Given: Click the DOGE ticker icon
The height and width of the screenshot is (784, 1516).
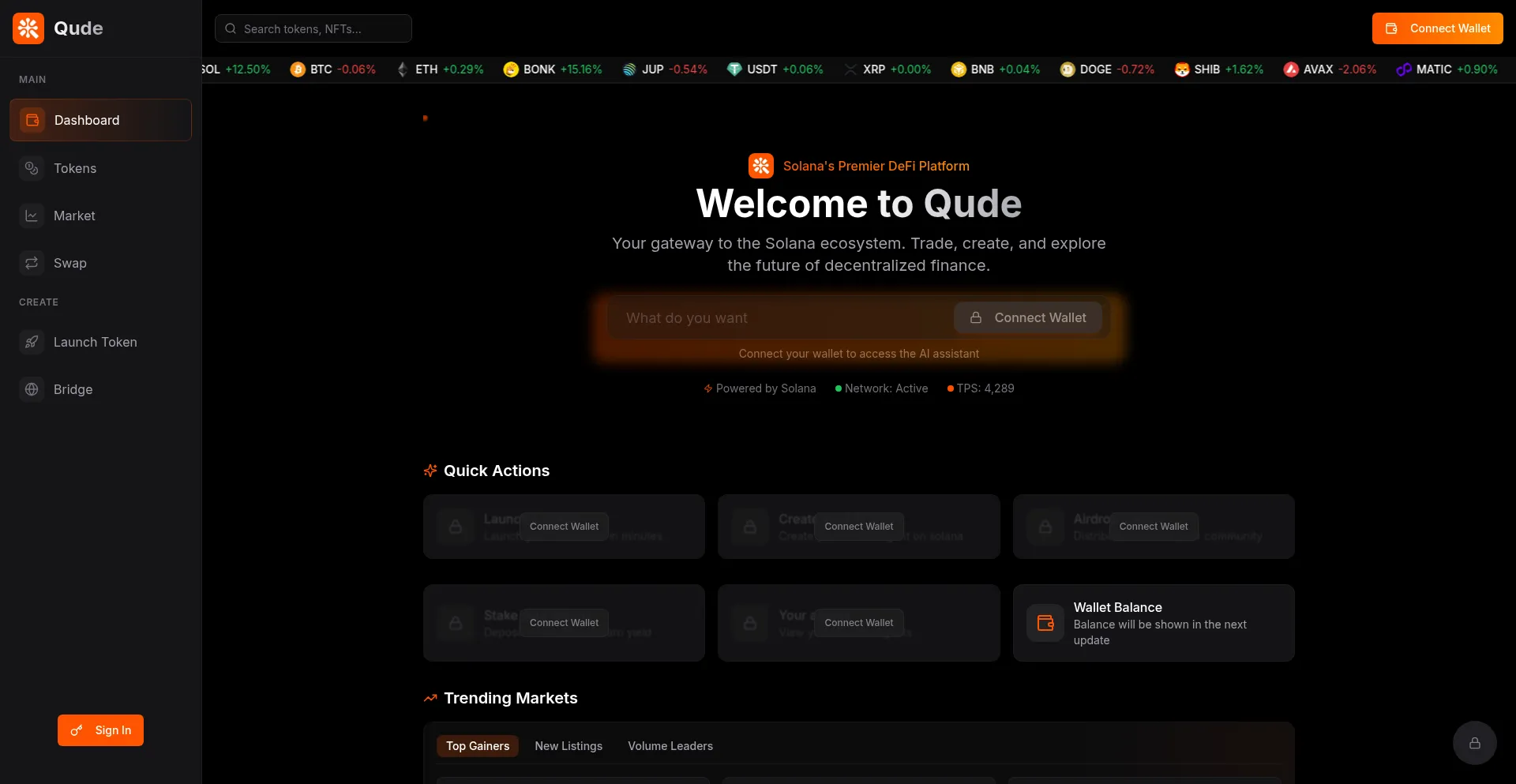Looking at the screenshot, I should tap(1068, 69).
